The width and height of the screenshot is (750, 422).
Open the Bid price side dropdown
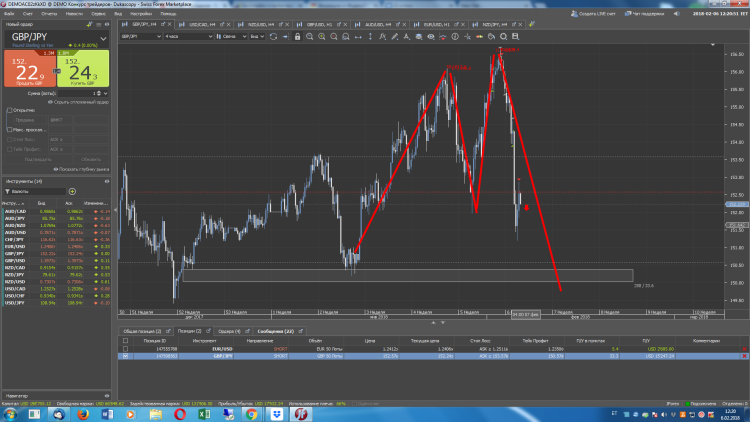tap(257, 36)
